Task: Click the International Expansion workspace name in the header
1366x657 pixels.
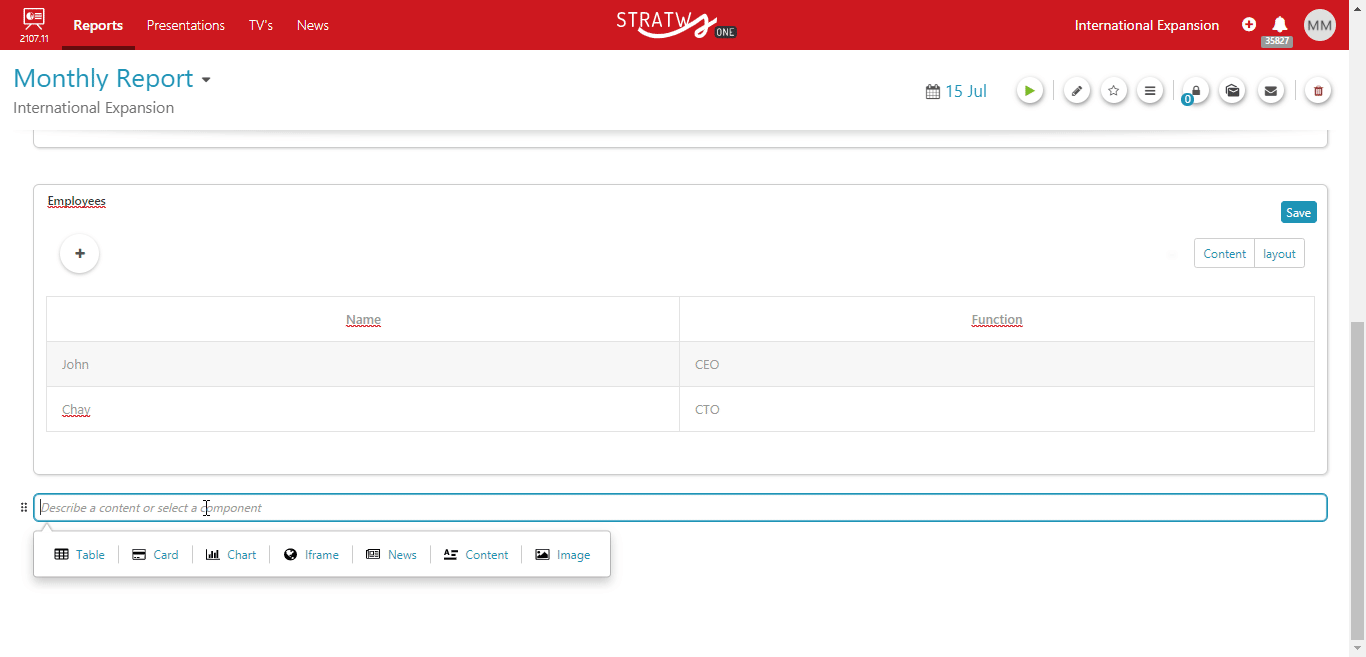Action: 1147,25
